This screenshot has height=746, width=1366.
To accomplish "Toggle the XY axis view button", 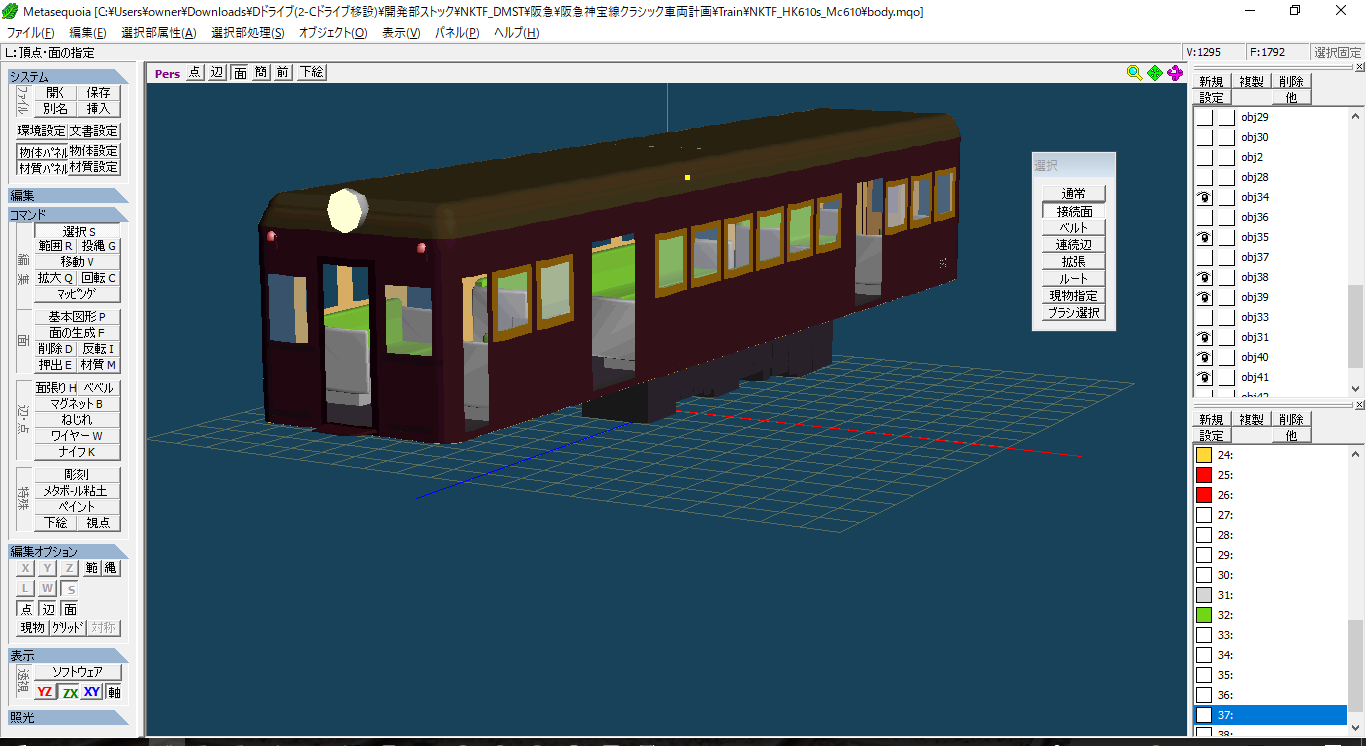I will pos(92,692).
